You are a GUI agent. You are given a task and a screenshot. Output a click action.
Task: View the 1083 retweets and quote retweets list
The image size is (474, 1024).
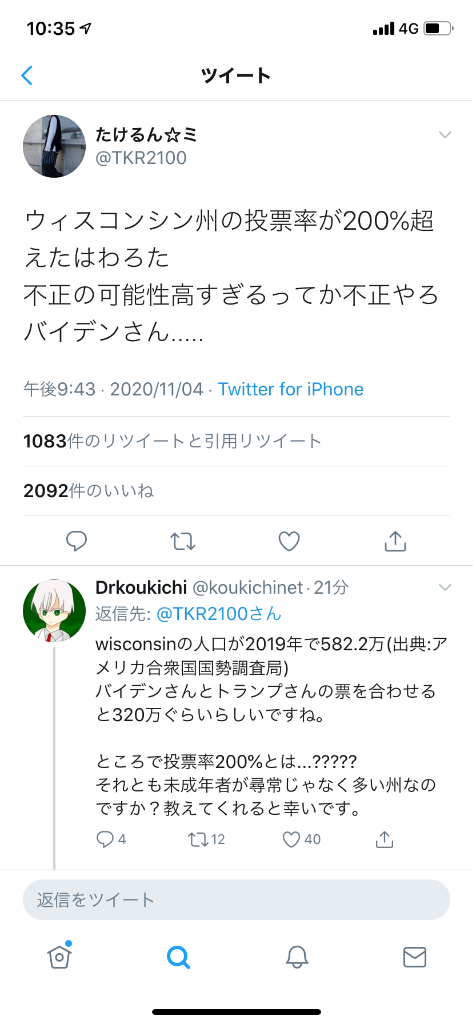(x=173, y=441)
